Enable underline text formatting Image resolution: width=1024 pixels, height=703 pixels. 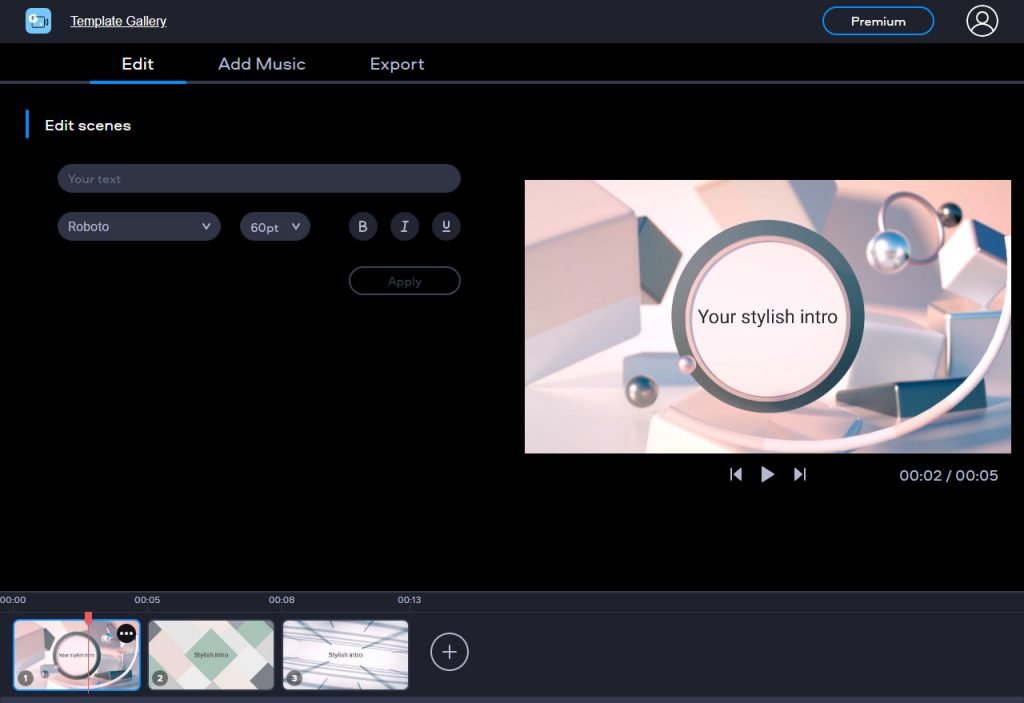point(446,226)
